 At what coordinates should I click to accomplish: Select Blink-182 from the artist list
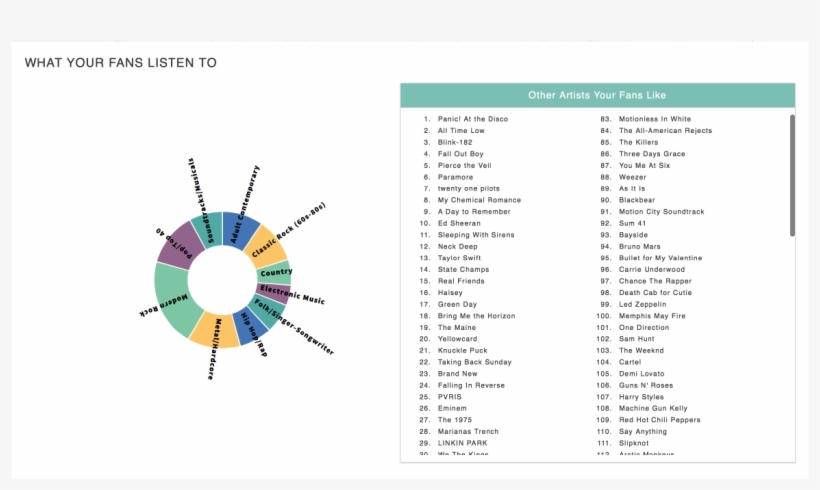pos(455,142)
